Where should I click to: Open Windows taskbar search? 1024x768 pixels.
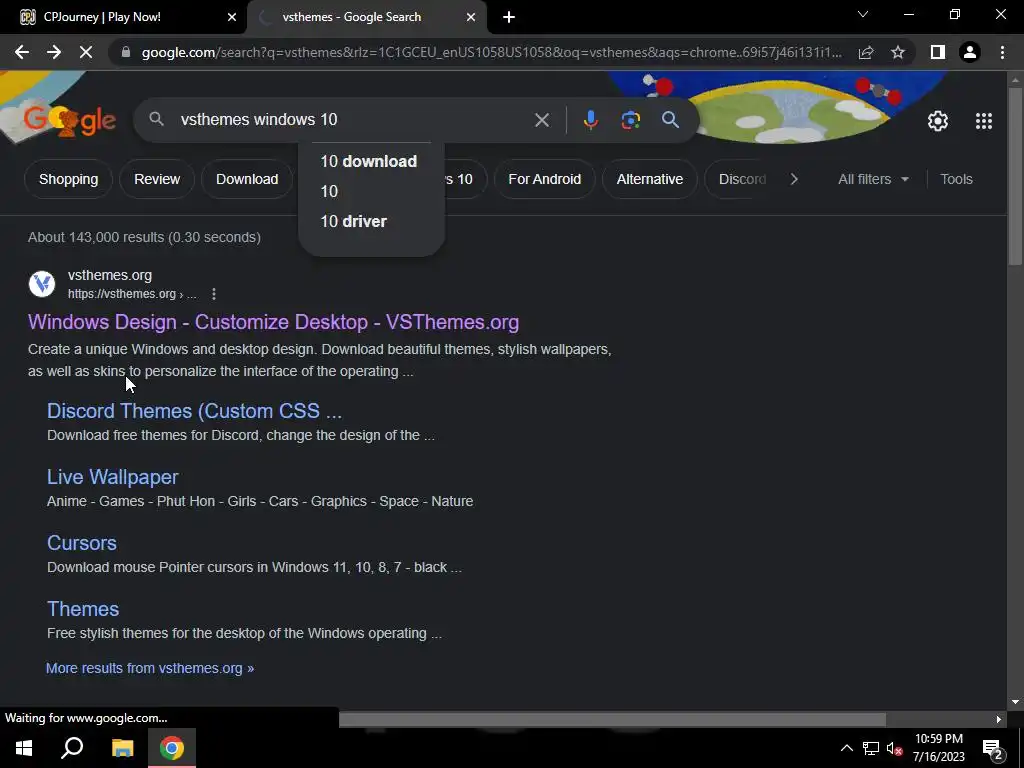pyautogui.click(x=72, y=748)
